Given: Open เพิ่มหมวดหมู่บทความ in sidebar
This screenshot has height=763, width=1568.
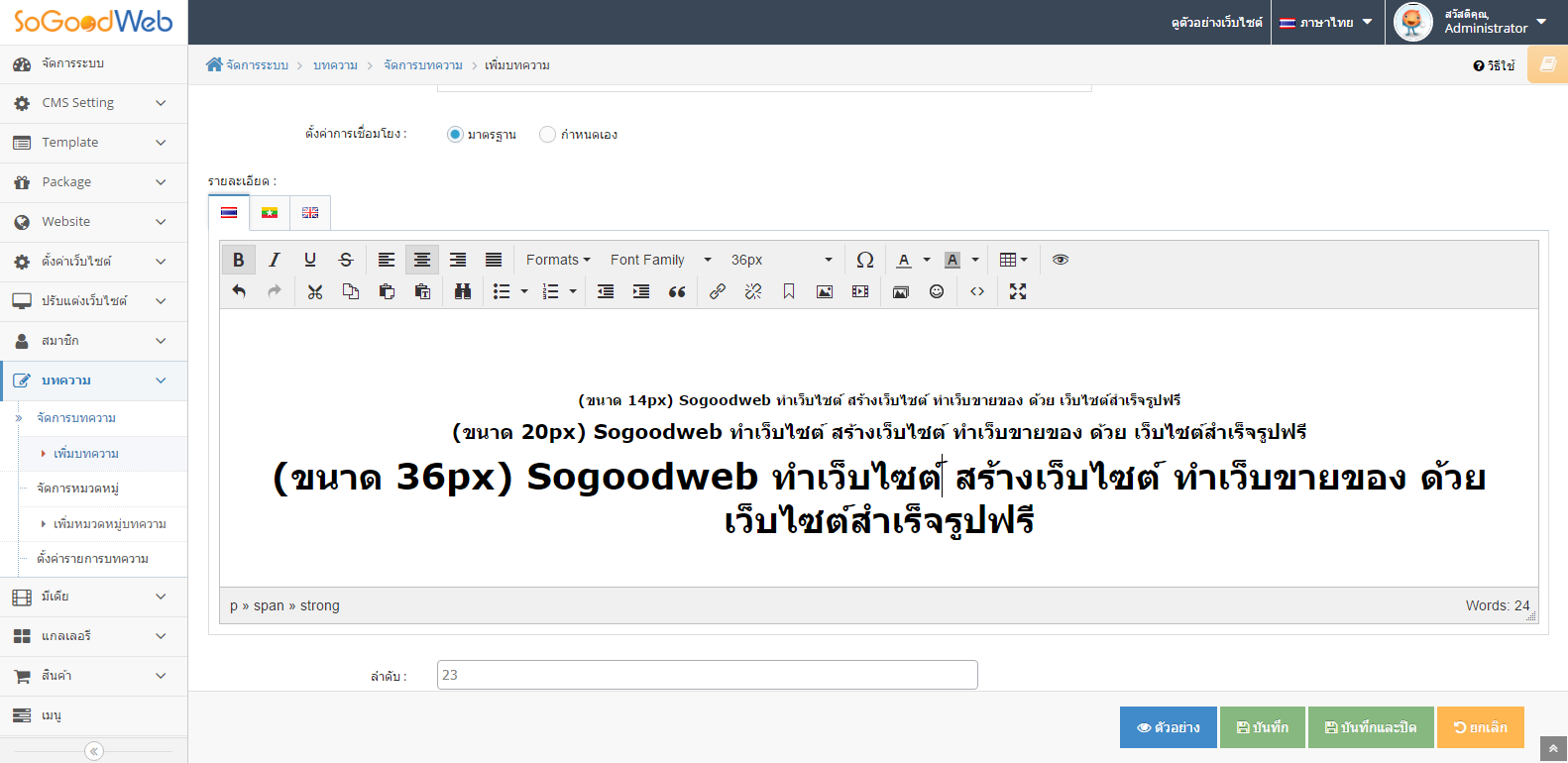Looking at the screenshot, I should pos(109,523).
